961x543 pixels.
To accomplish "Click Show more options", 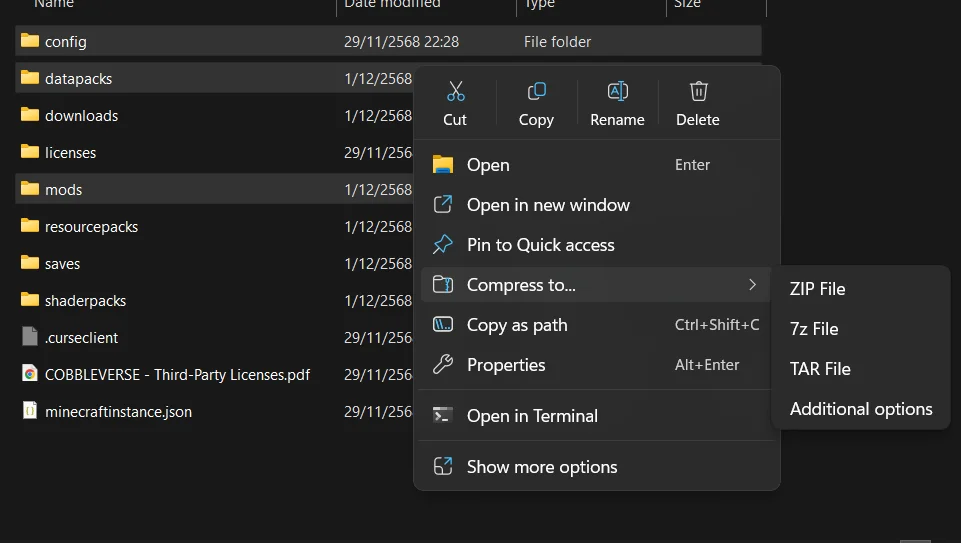I will [x=542, y=467].
